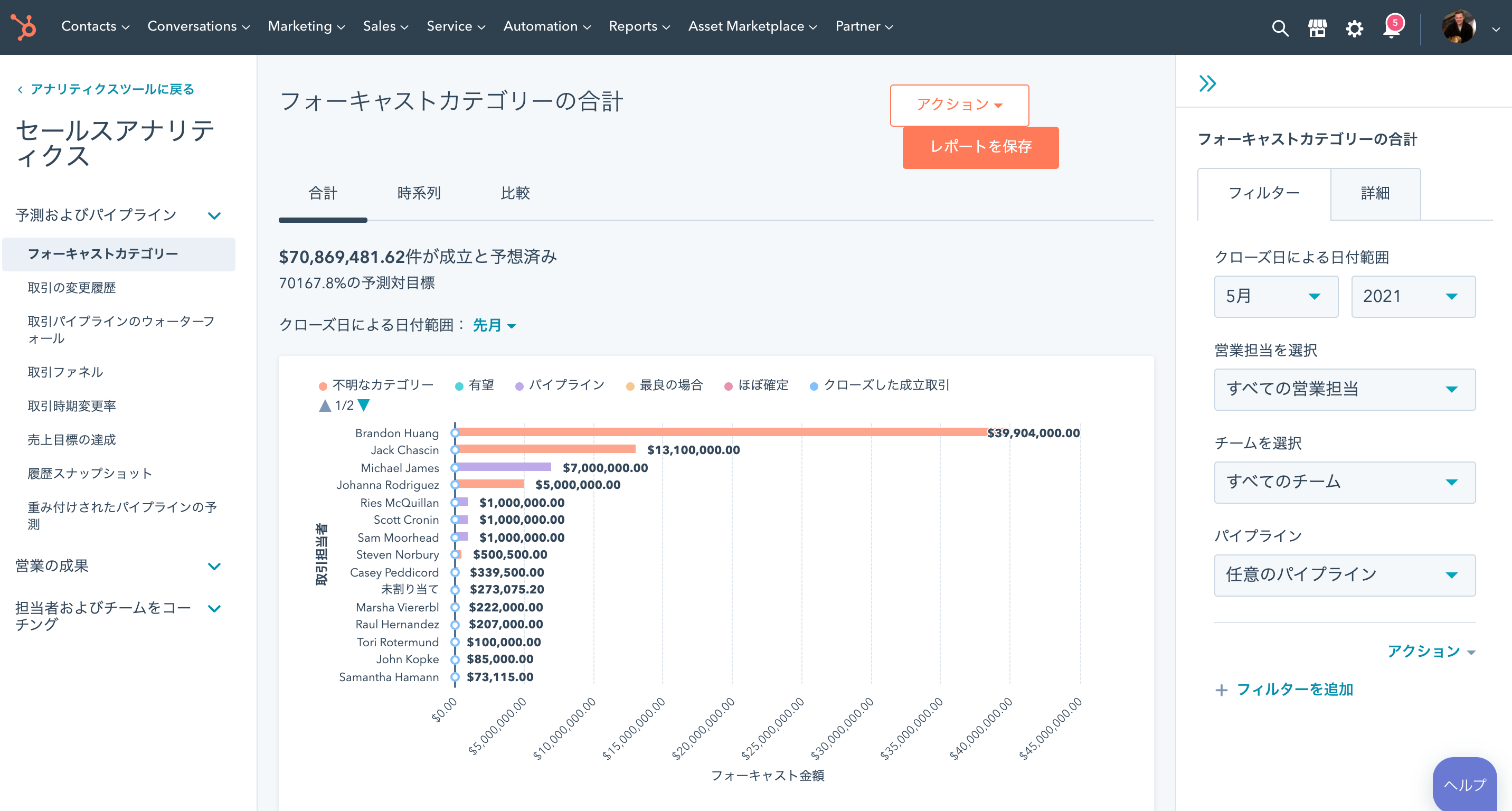Click the フィルターを追加 link

(x=1294, y=690)
